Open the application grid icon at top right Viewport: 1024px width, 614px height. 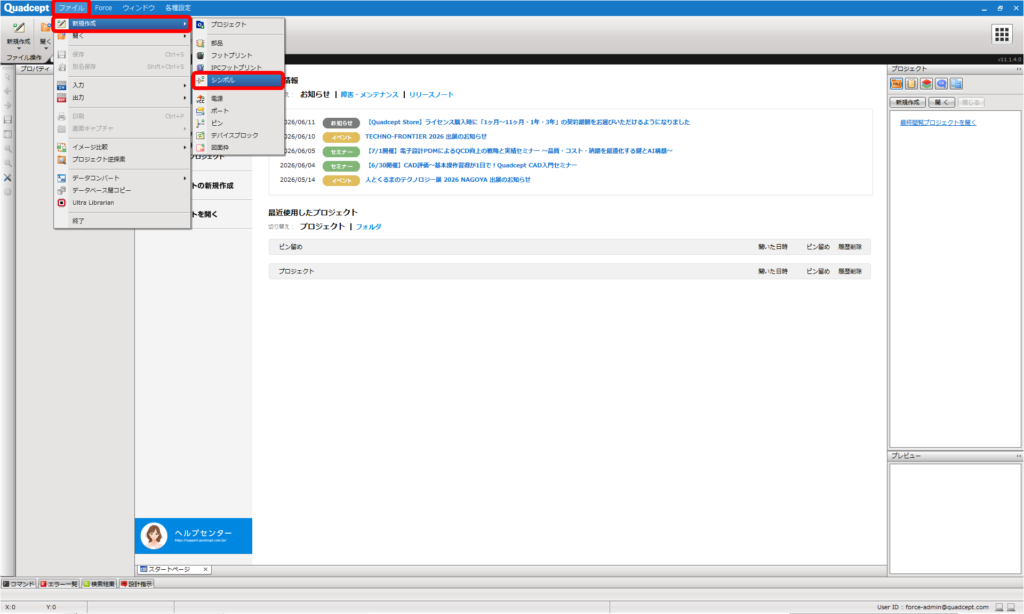click(1002, 34)
